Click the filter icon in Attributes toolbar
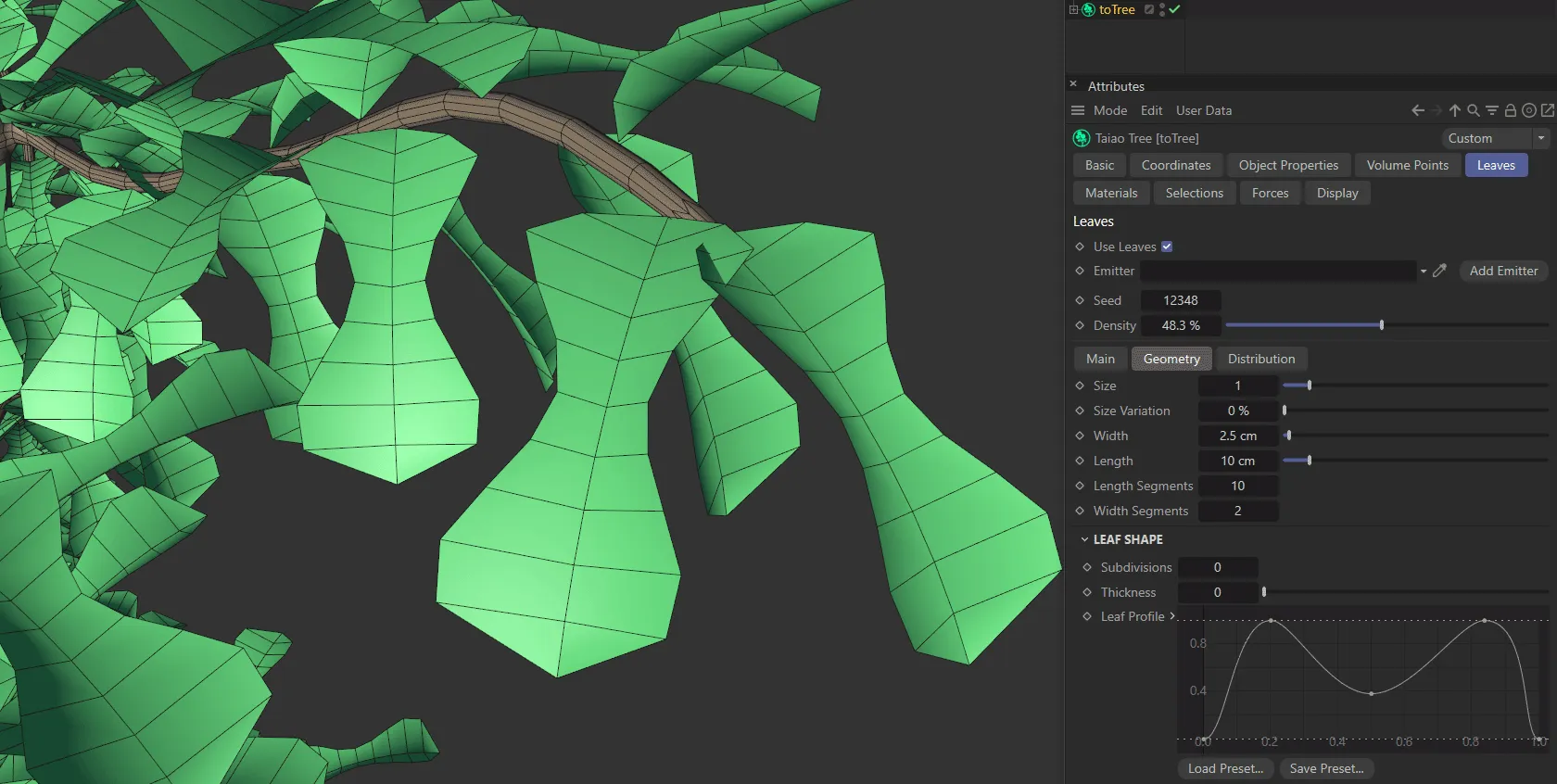1557x784 pixels. (1492, 110)
